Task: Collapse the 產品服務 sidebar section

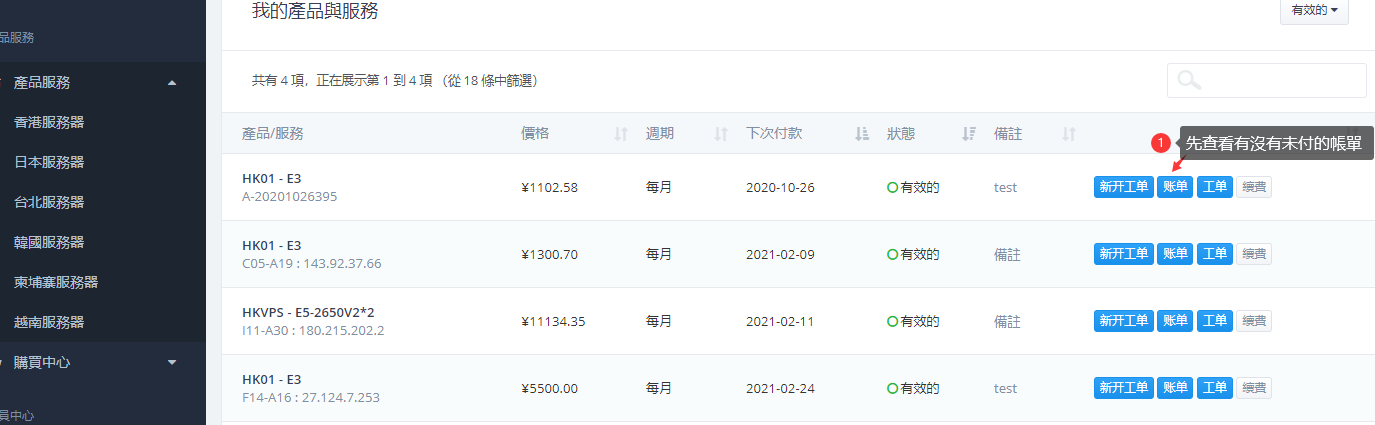Action: pyautogui.click(x=172, y=83)
